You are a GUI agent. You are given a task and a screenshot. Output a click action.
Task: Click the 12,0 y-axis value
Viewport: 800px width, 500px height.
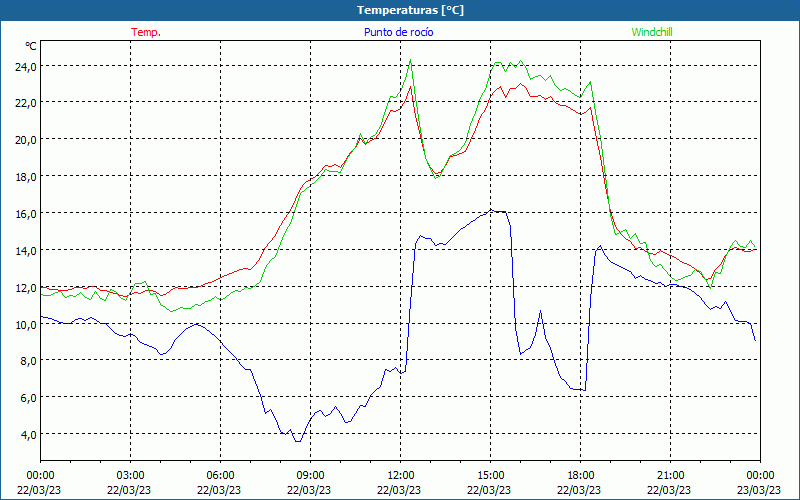coord(26,287)
